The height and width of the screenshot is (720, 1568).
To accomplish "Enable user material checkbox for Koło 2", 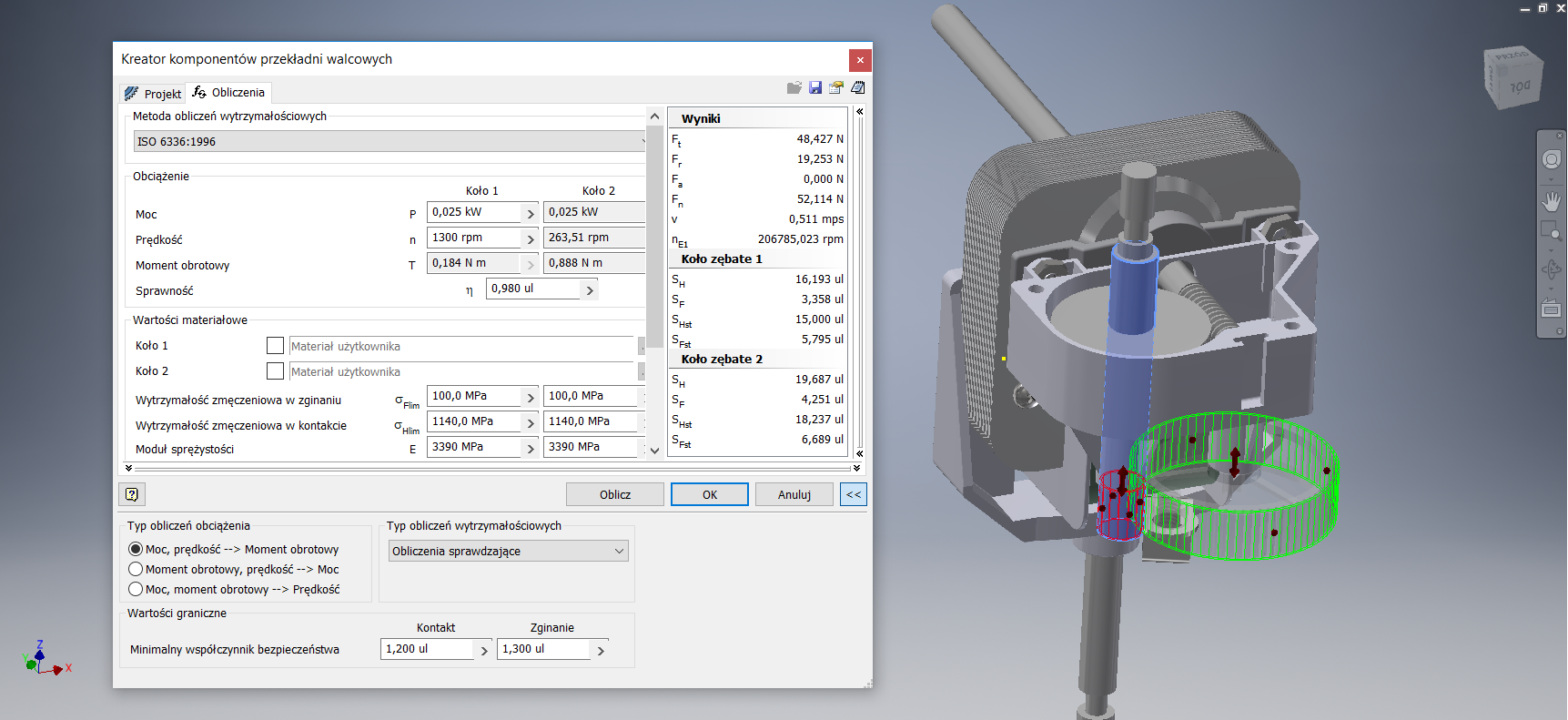I will point(275,371).
